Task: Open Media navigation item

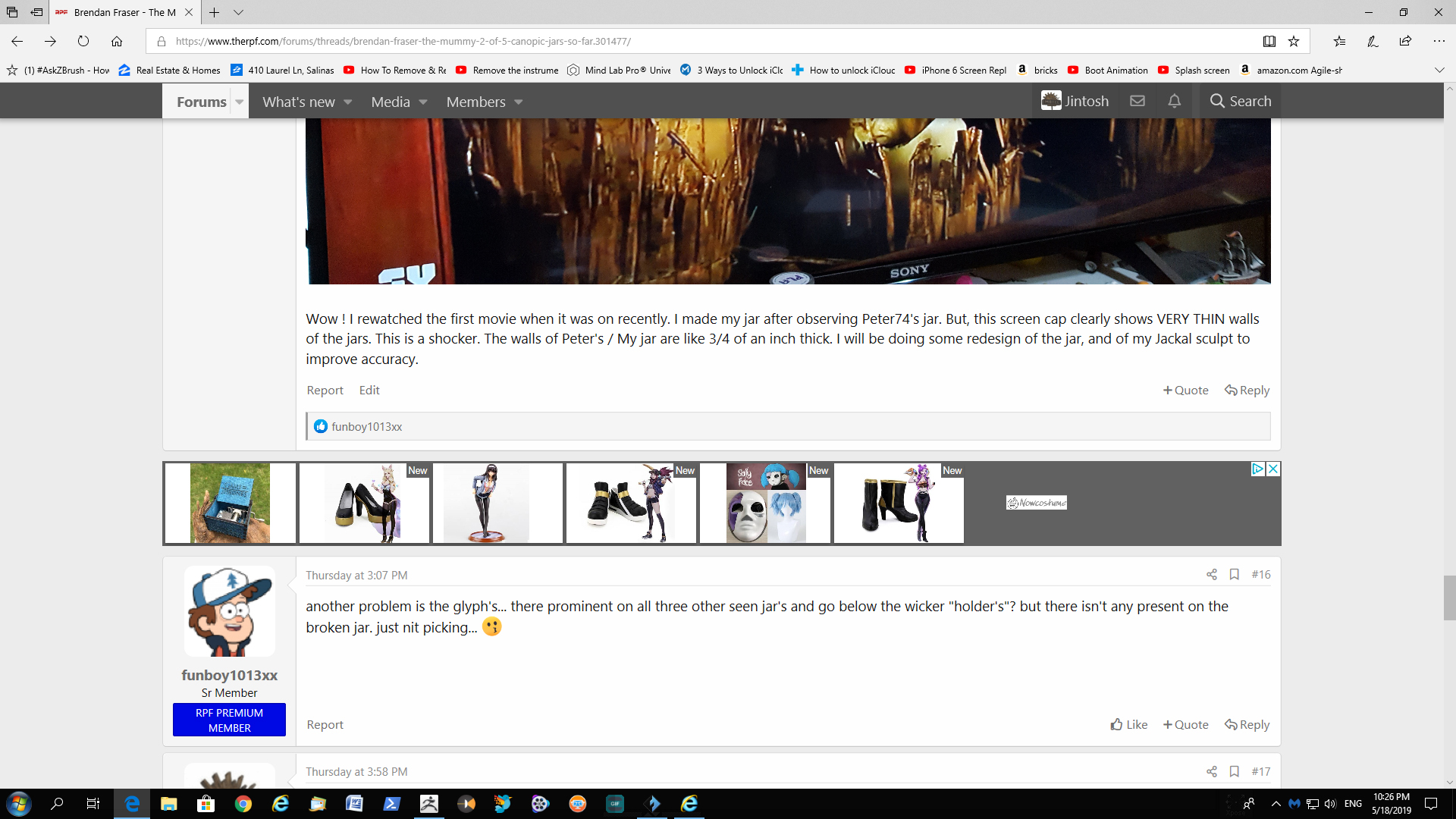Action: pos(391,102)
